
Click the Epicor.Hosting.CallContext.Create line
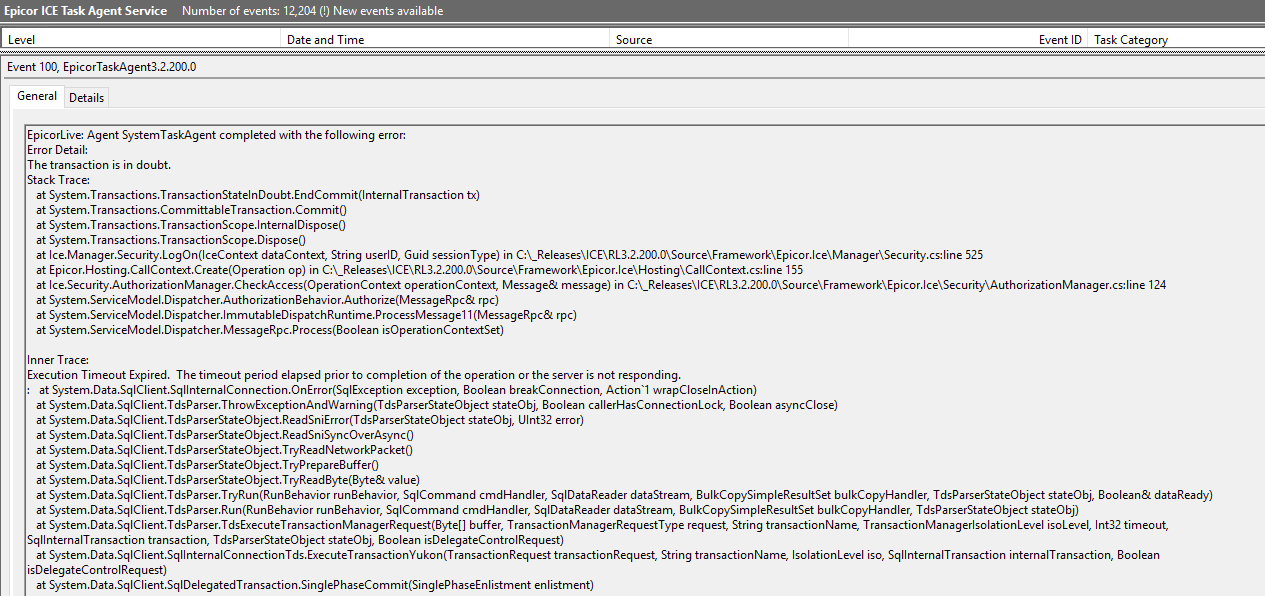pyautogui.click(x=419, y=270)
